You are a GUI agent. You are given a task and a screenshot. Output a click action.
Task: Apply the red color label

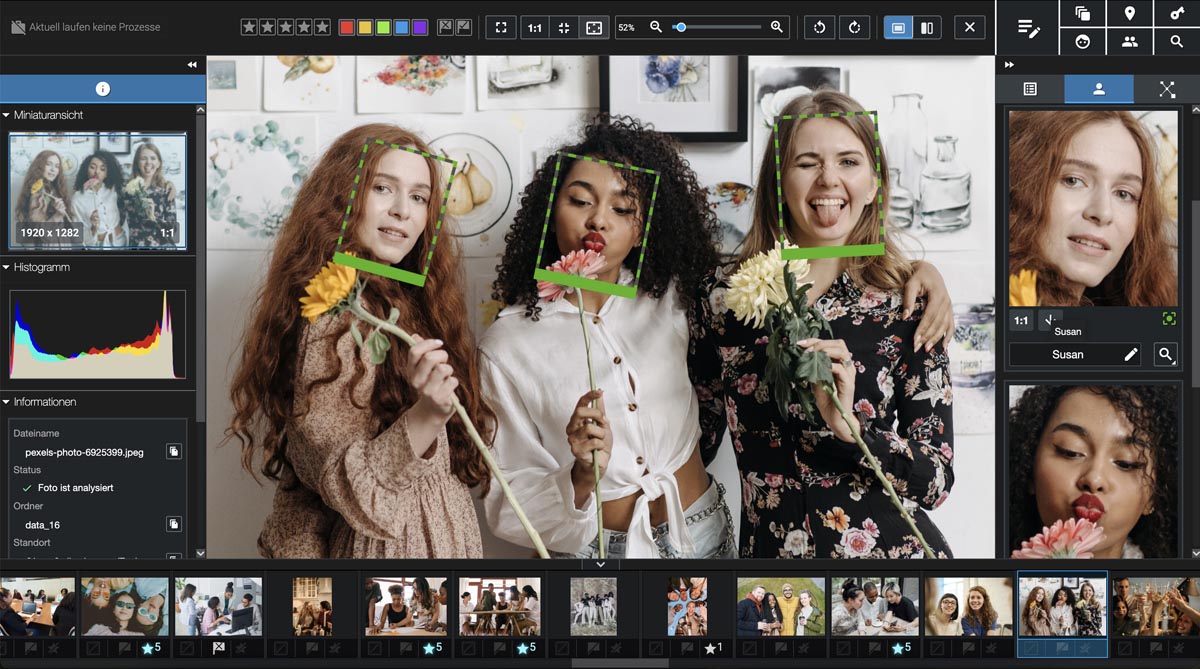click(346, 27)
